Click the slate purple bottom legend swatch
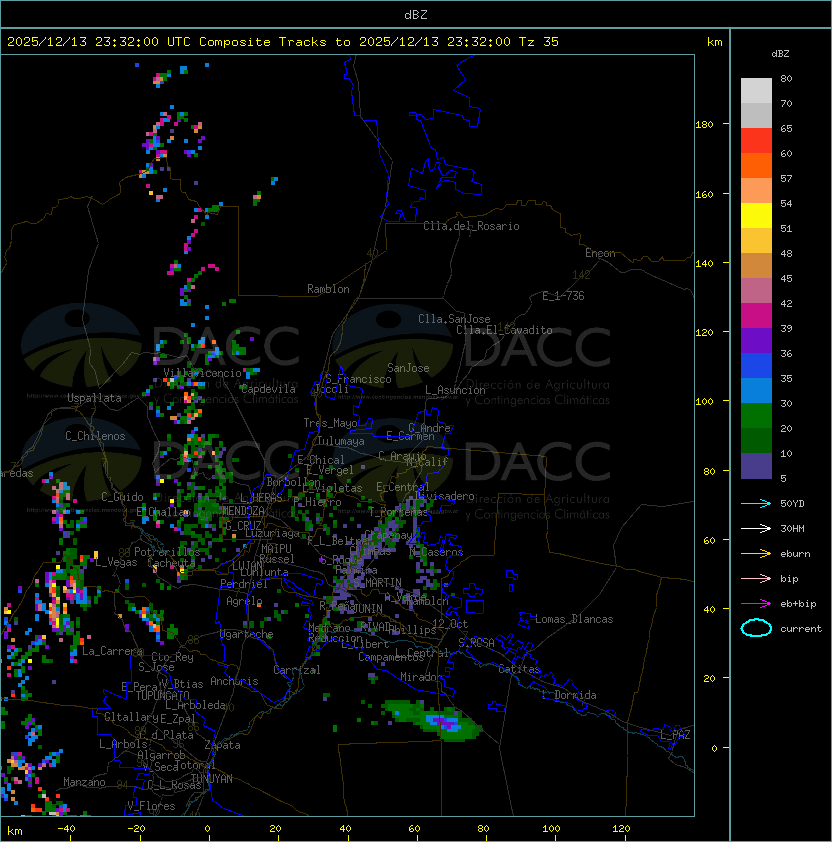 coord(756,466)
